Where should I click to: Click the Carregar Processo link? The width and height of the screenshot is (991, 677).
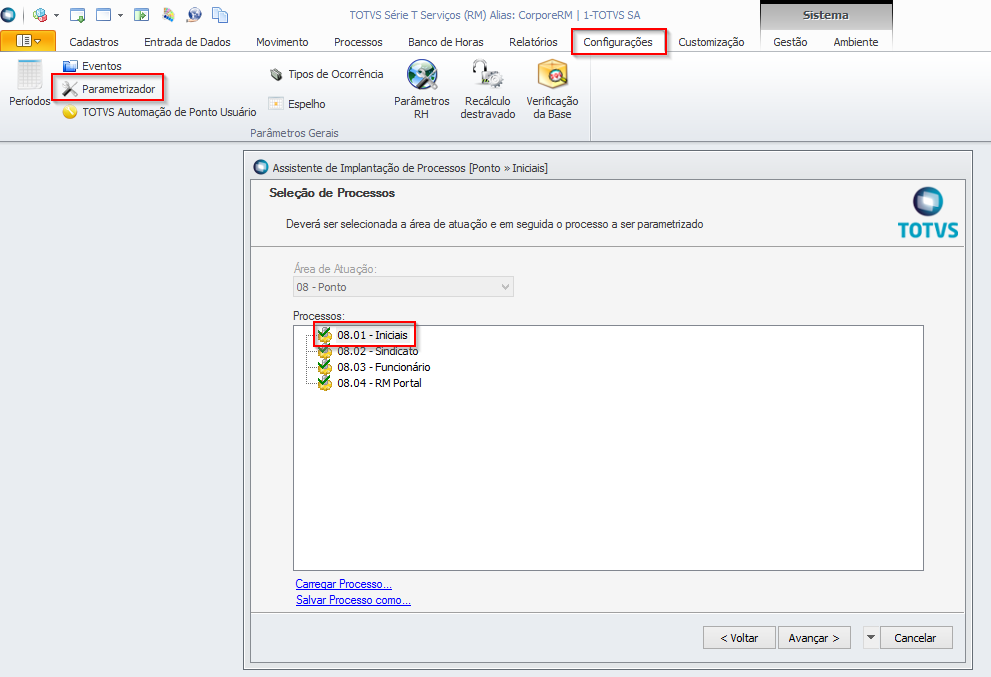pos(343,583)
